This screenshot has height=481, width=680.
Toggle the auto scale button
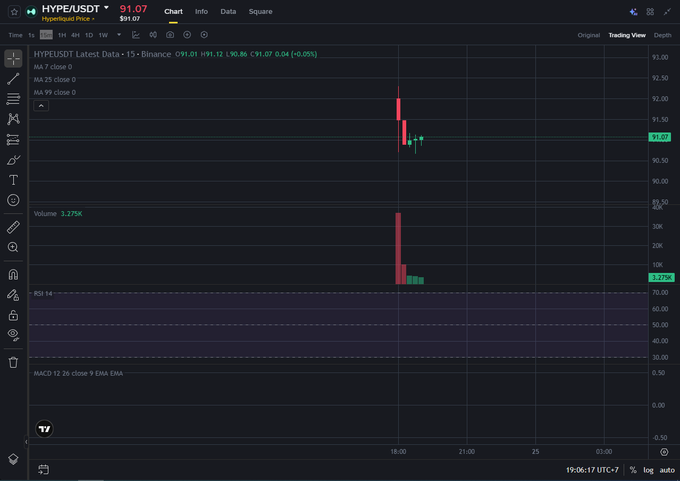click(x=667, y=470)
